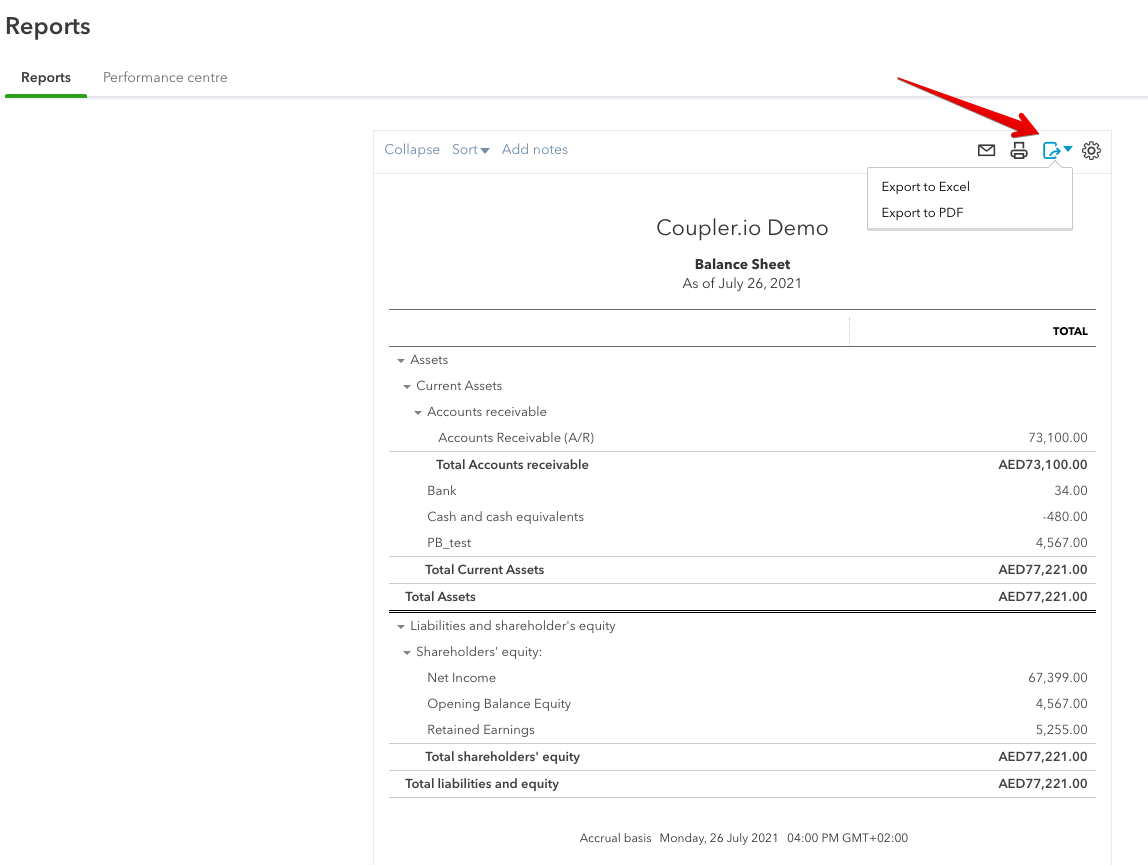Select Total shareholders' equity label
The height and width of the screenshot is (865, 1148).
(x=502, y=757)
